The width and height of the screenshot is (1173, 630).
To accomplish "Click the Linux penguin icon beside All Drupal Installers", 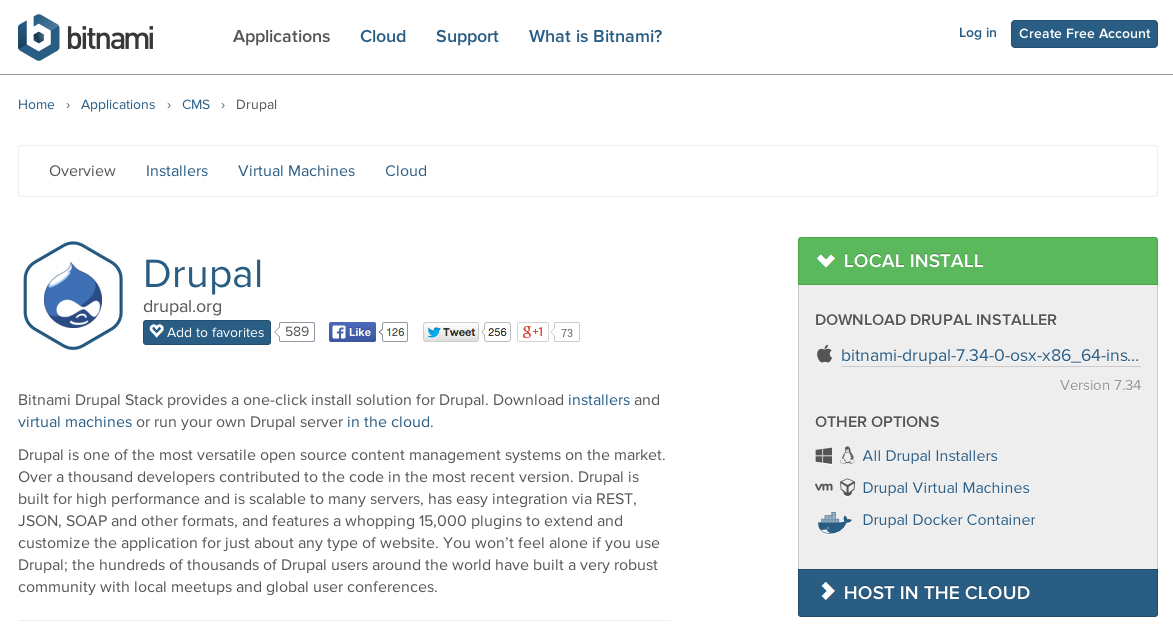I will tap(848, 455).
